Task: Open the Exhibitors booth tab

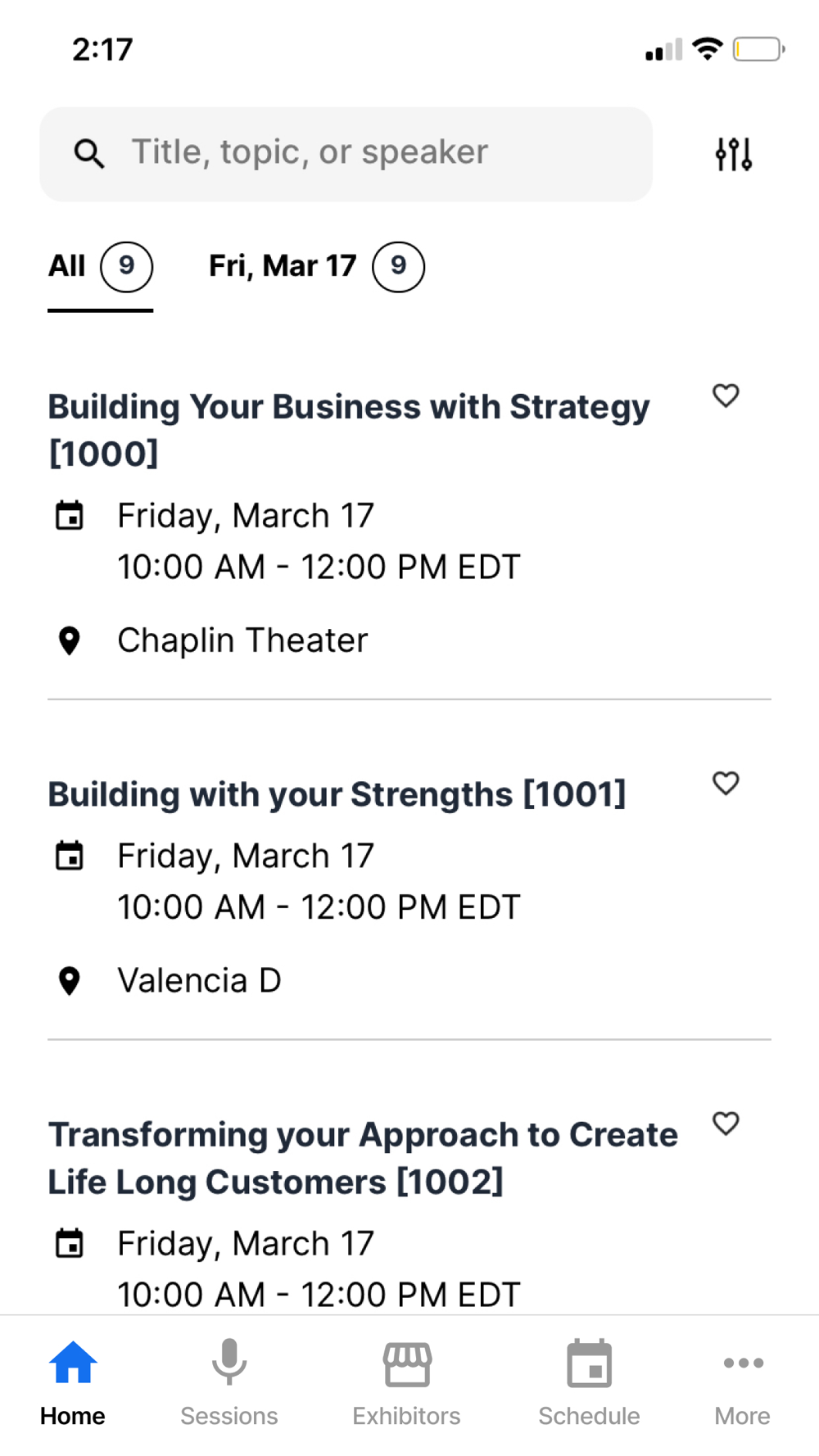Action: [x=407, y=1363]
